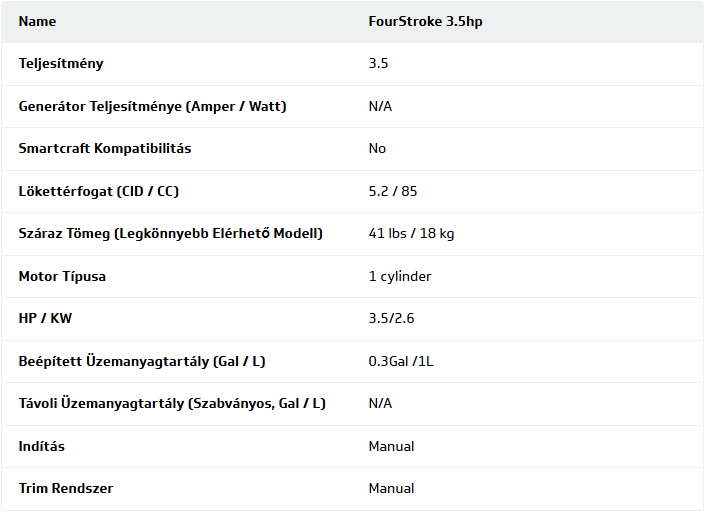Click the "Smartcraft Kompatibilitás" label
Viewport: 708px width, 514px height.
pyautogui.click(x=105, y=148)
